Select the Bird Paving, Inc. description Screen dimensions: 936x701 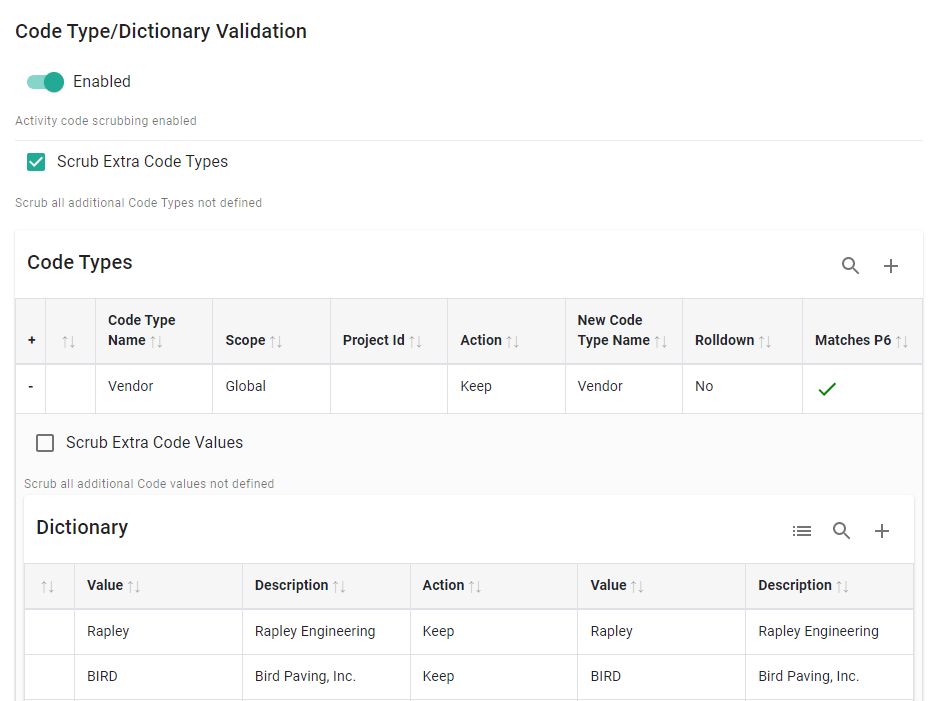(305, 677)
